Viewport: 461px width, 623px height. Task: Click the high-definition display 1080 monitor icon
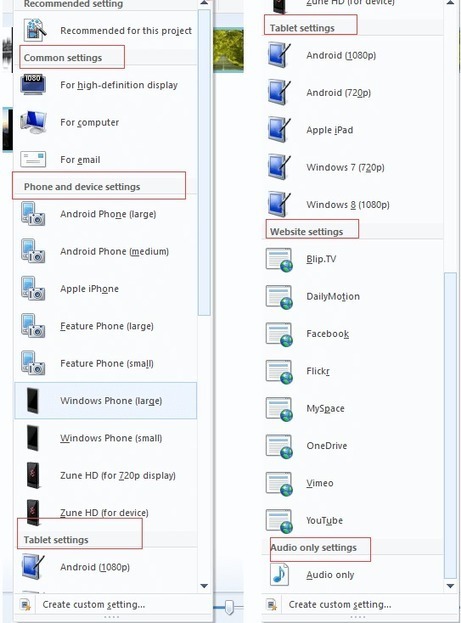33,84
